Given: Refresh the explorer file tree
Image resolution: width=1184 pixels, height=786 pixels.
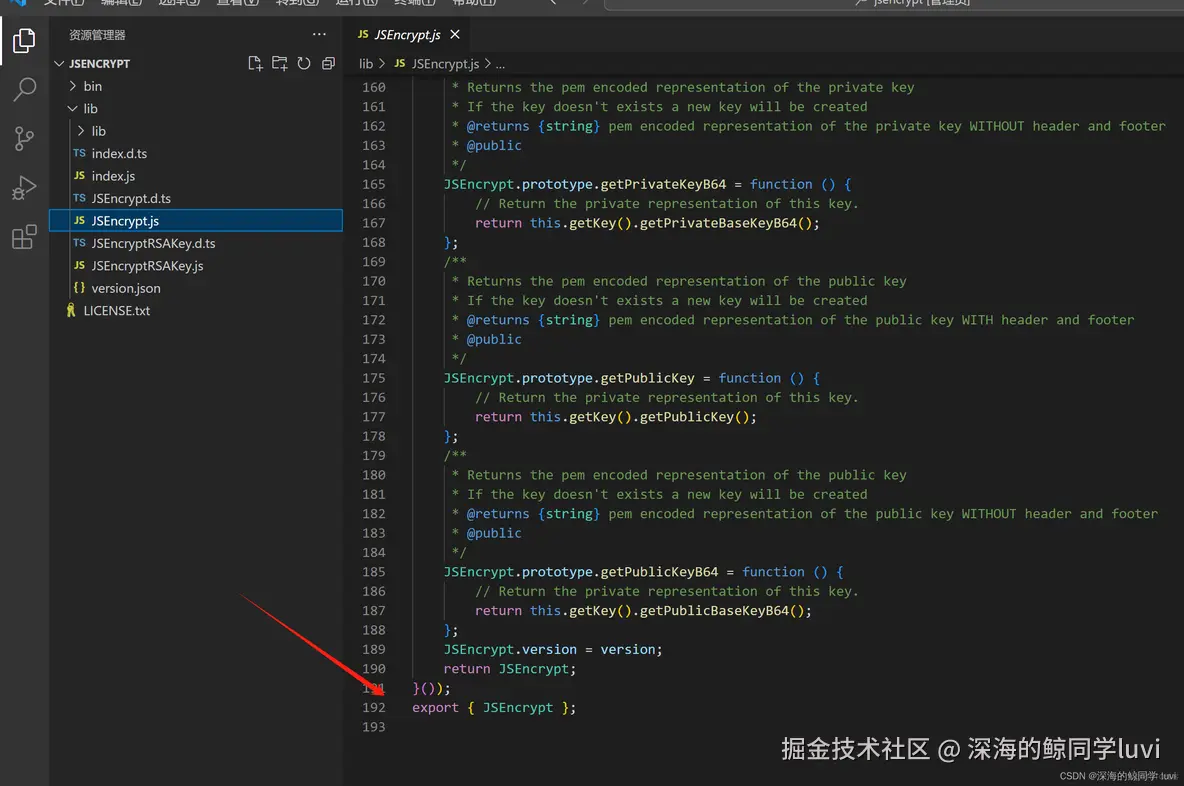Looking at the screenshot, I should coord(304,63).
